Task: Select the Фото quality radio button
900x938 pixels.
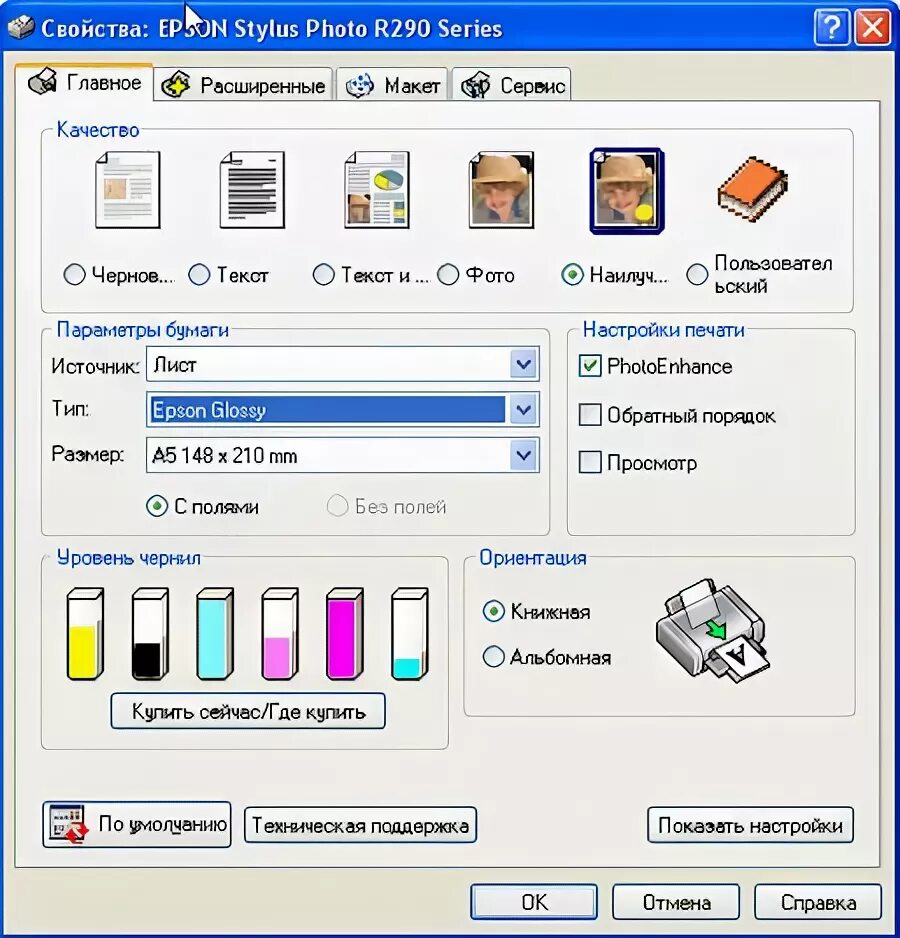Action: [x=448, y=275]
